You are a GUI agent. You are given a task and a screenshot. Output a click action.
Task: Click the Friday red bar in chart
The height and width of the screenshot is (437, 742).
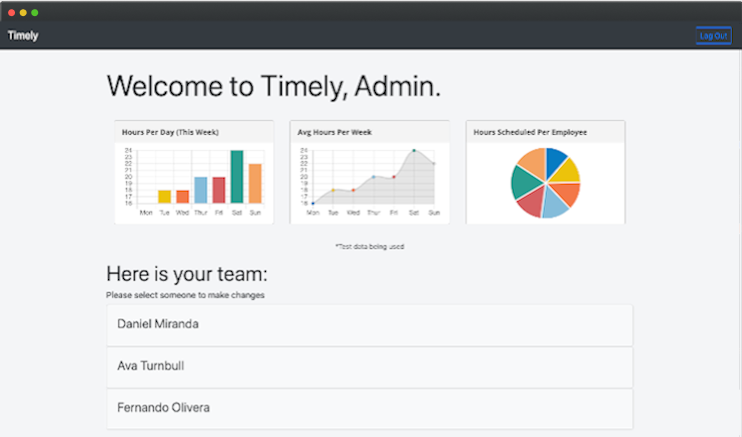[219, 190]
